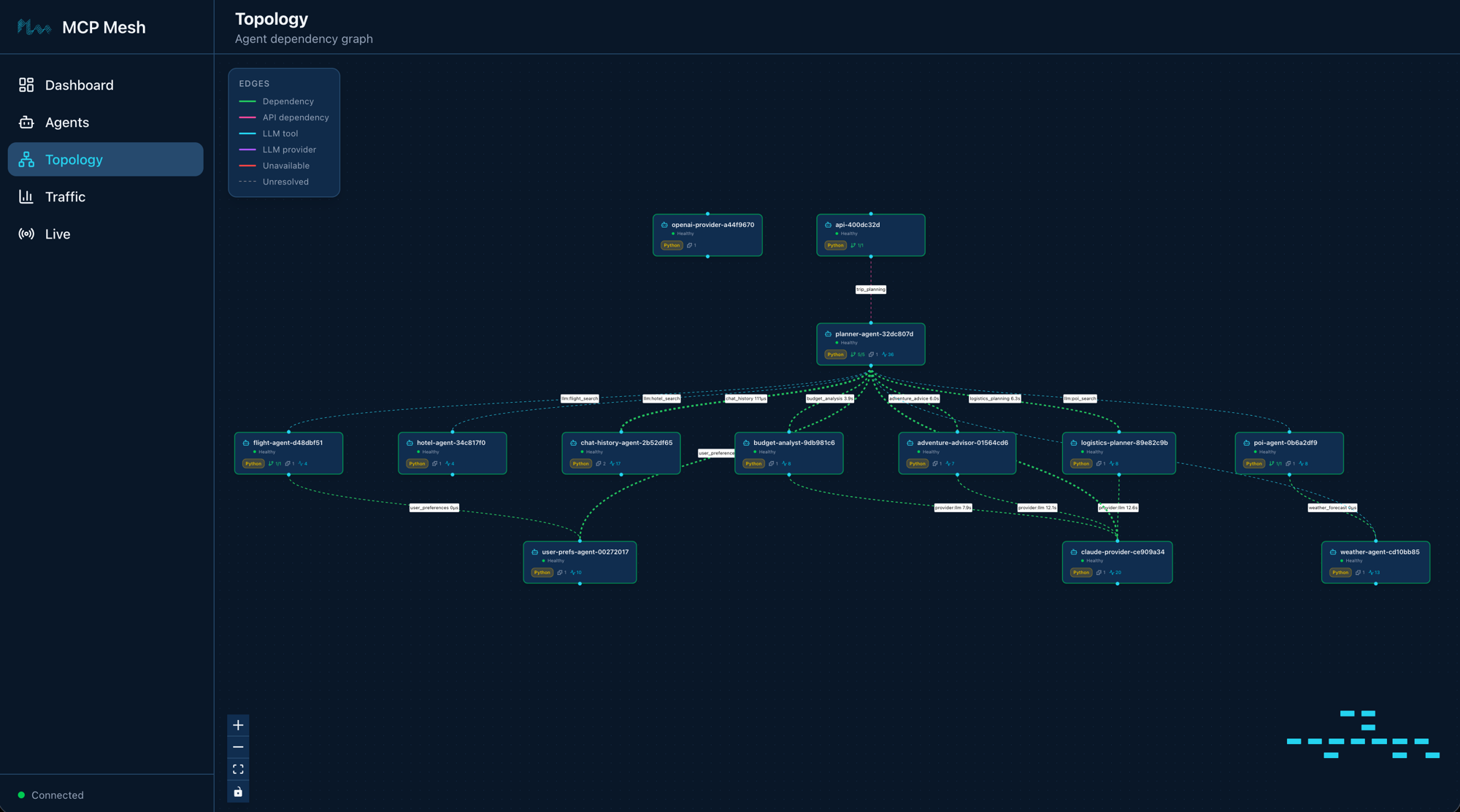
Task: Zoom out using the minus button
Action: 238,747
